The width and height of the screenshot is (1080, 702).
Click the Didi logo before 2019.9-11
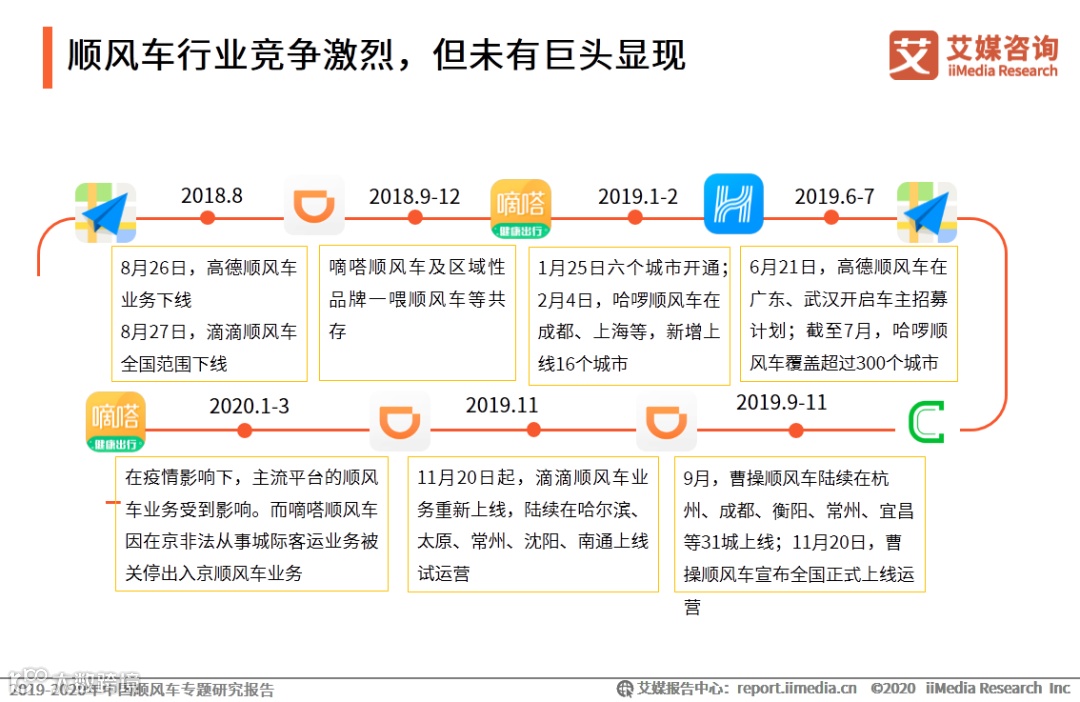(666, 422)
